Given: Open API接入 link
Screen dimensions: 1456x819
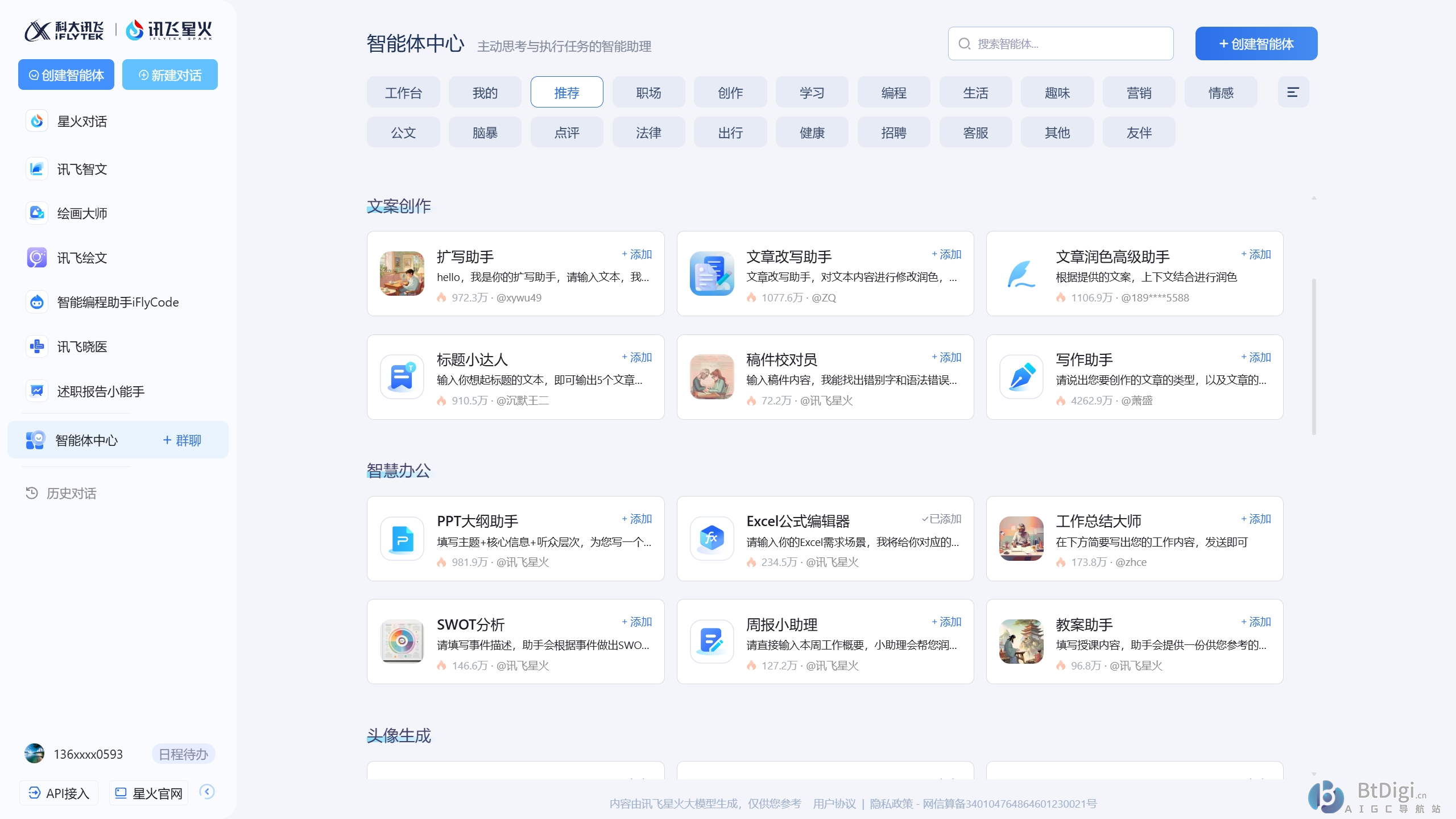Looking at the screenshot, I should (x=59, y=793).
